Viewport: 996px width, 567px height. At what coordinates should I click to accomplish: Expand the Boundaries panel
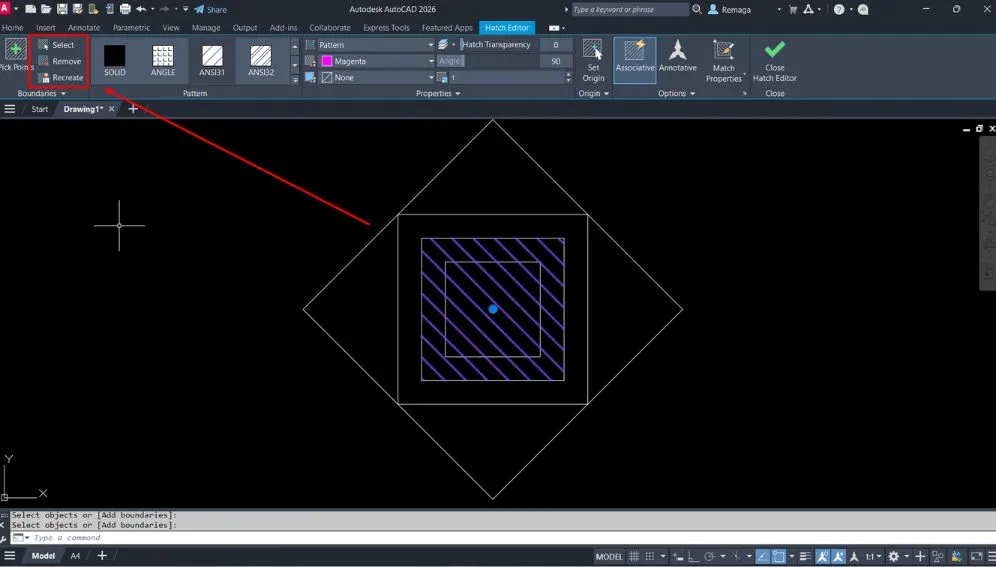pyautogui.click(x=41, y=93)
